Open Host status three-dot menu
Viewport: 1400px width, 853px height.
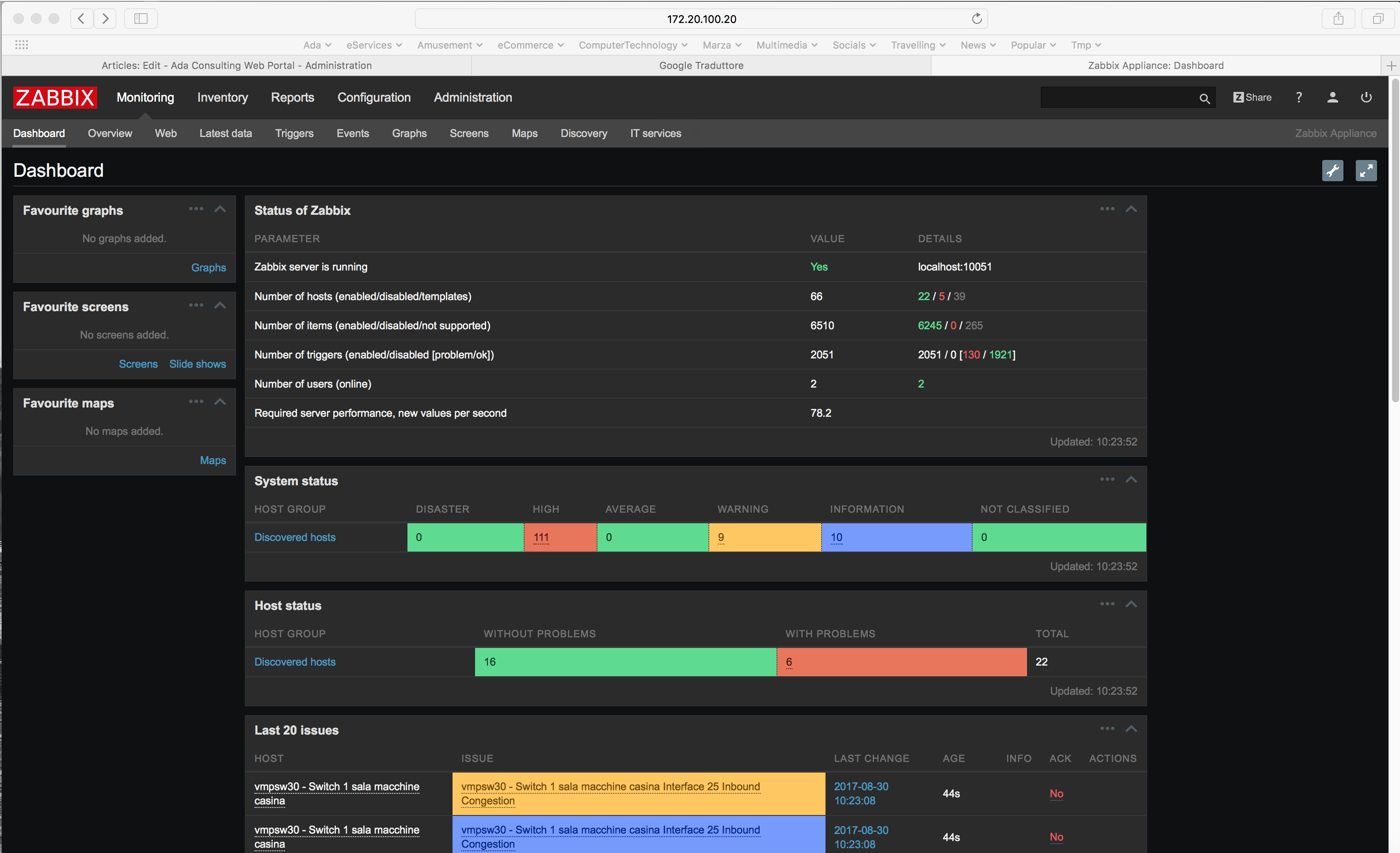pyautogui.click(x=1107, y=604)
